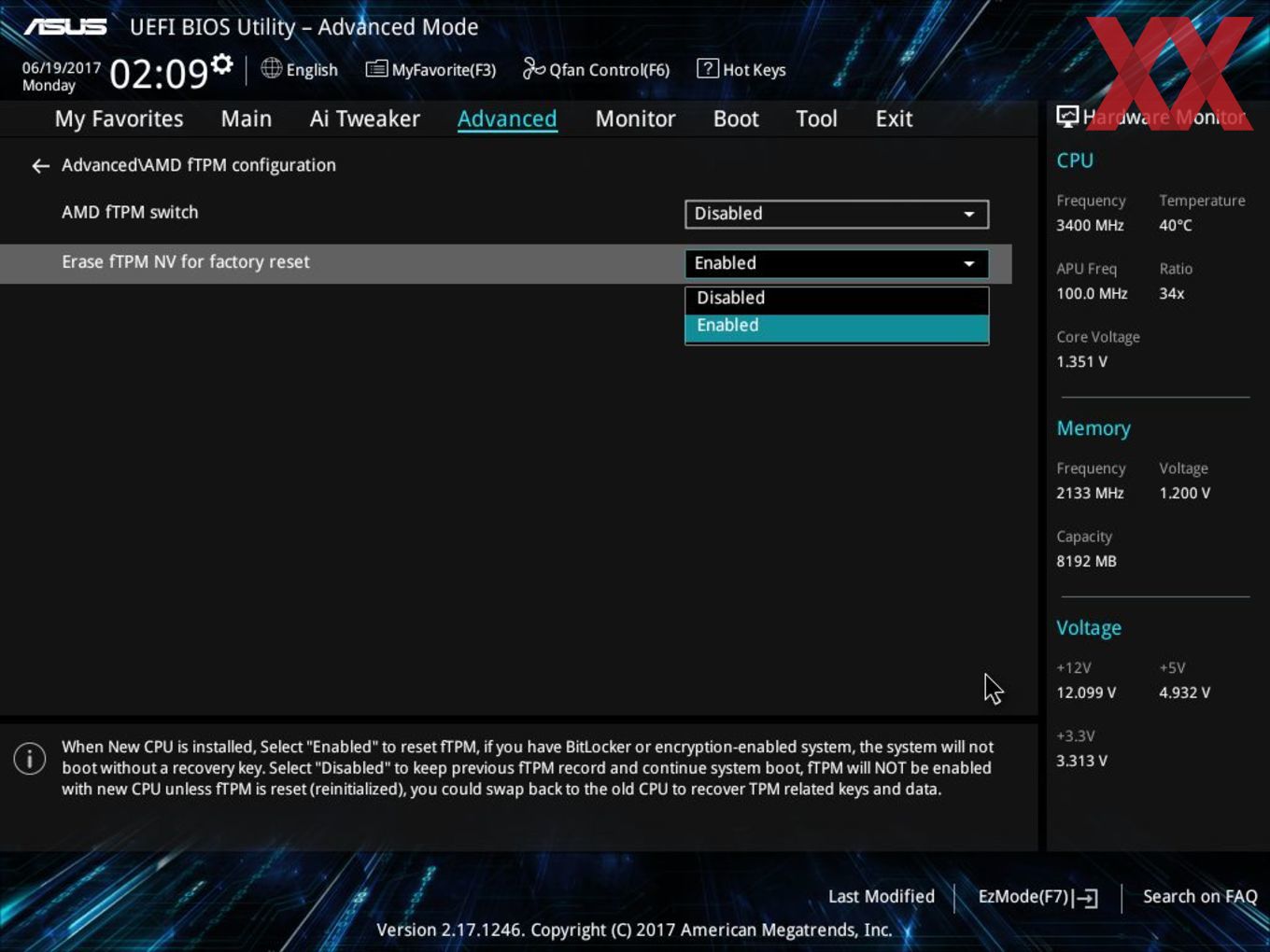This screenshot has width=1270, height=952.
Task: Click the Voltage section heading
Action: tap(1089, 628)
